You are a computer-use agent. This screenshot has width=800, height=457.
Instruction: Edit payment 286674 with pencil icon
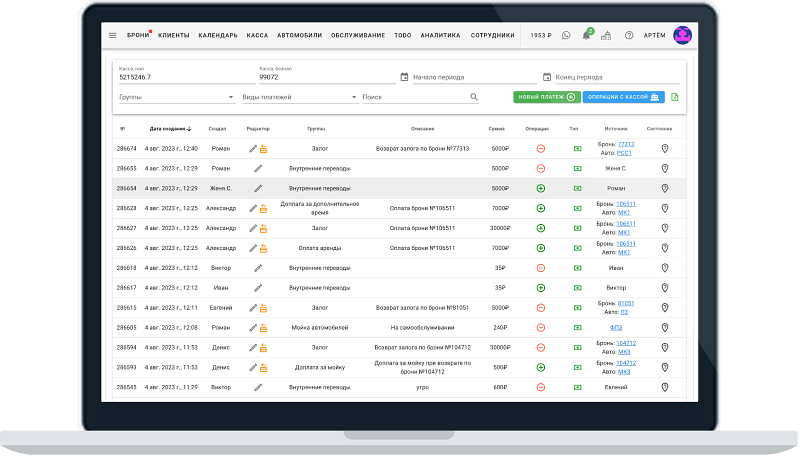253,149
